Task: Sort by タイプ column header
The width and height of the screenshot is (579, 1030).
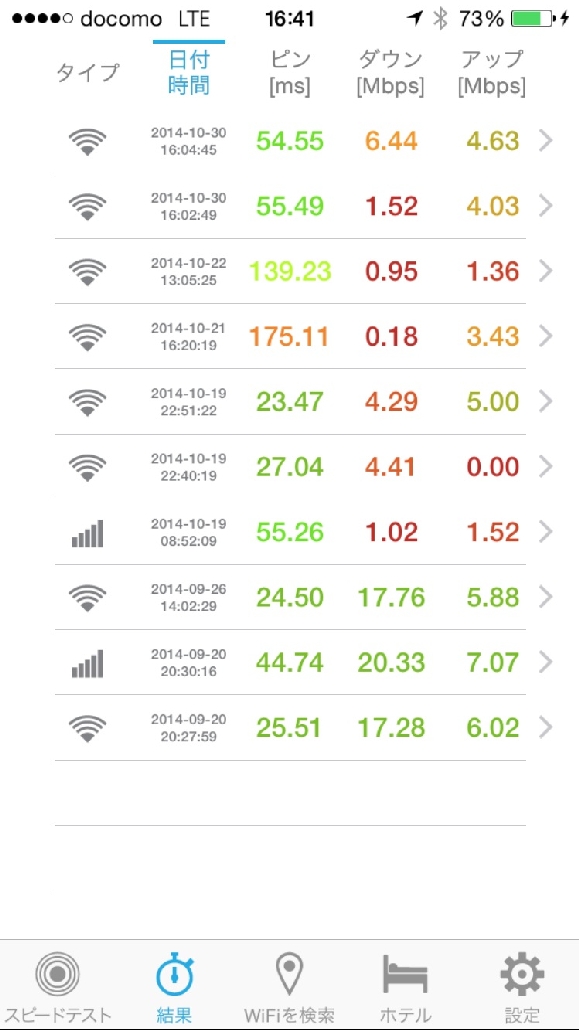Action: 88,72
